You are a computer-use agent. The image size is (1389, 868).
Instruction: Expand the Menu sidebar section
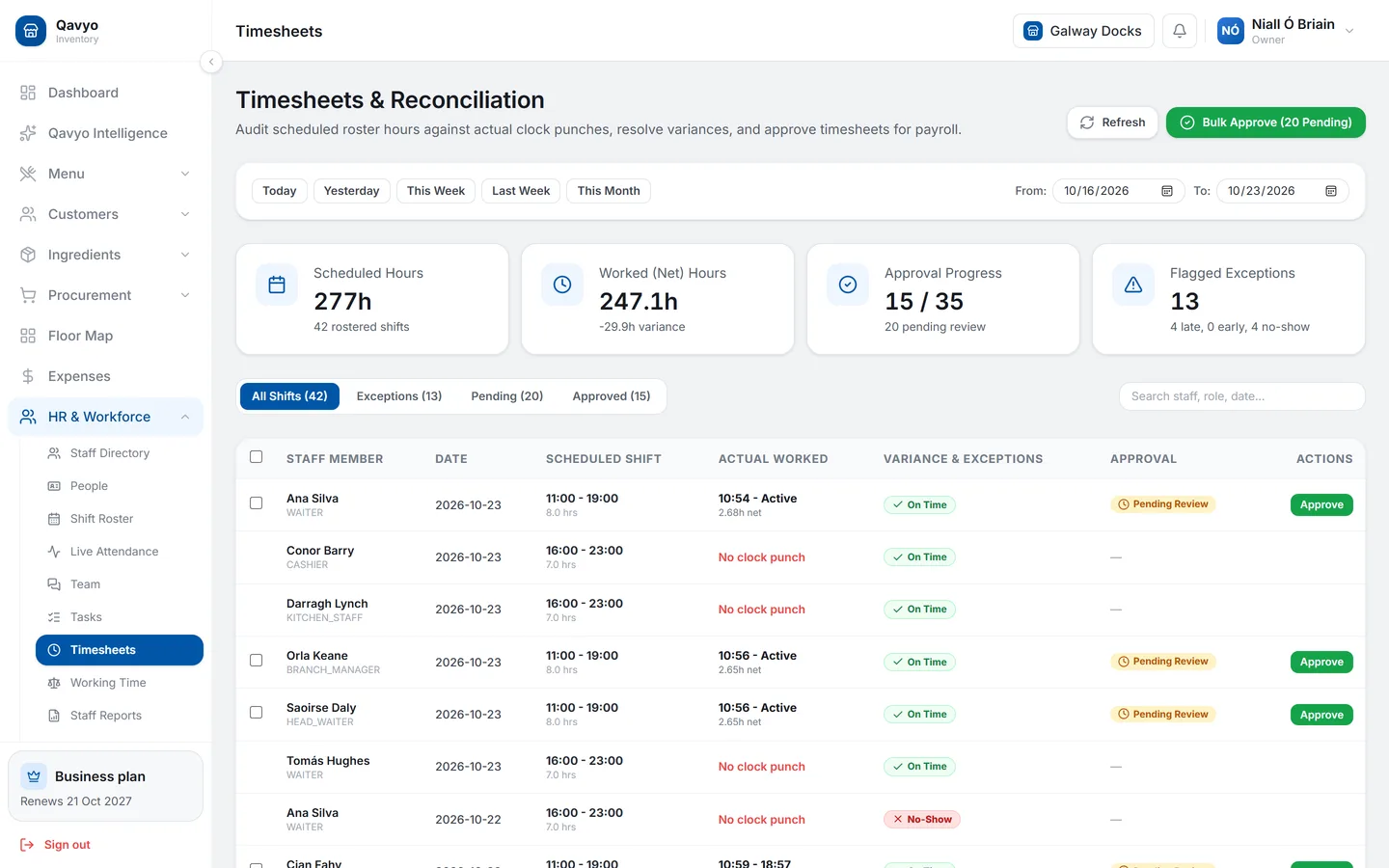[x=106, y=174]
